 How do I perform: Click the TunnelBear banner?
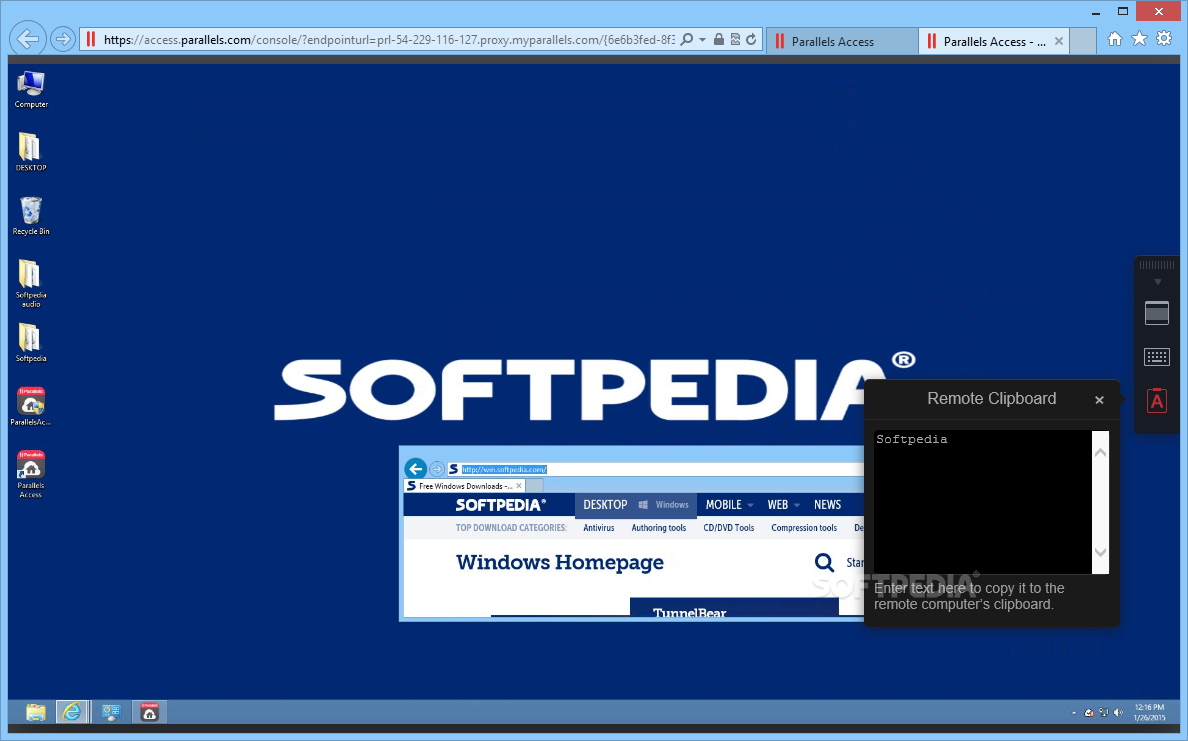point(734,608)
